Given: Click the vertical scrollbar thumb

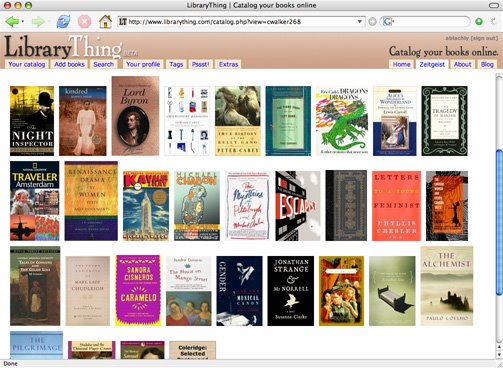Looking at the screenshot, I should [x=499, y=222].
